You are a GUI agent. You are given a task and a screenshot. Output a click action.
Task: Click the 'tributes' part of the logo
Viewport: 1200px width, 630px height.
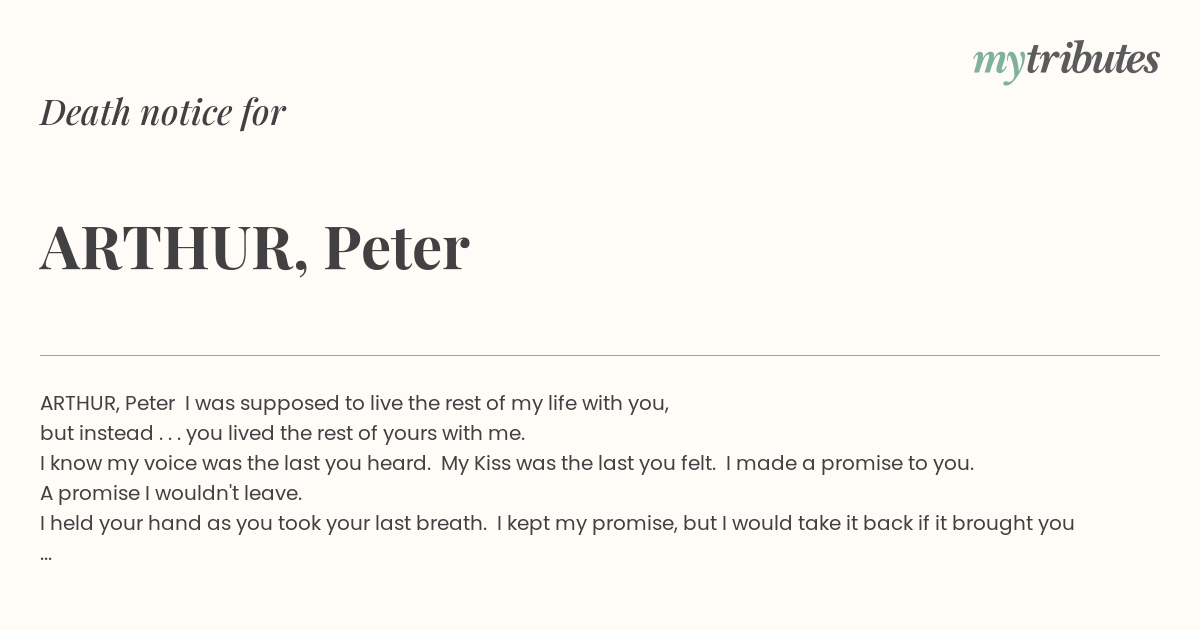[x=1093, y=59]
